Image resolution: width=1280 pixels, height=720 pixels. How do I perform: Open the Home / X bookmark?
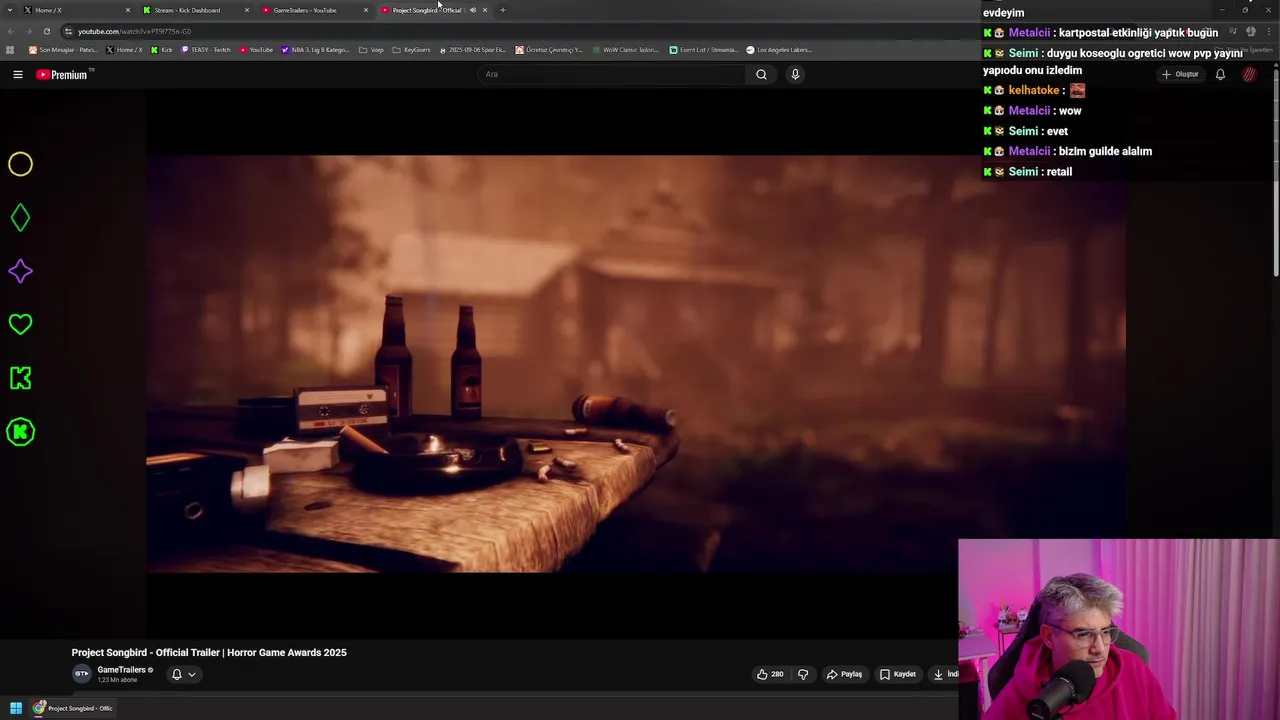tap(124, 50)
